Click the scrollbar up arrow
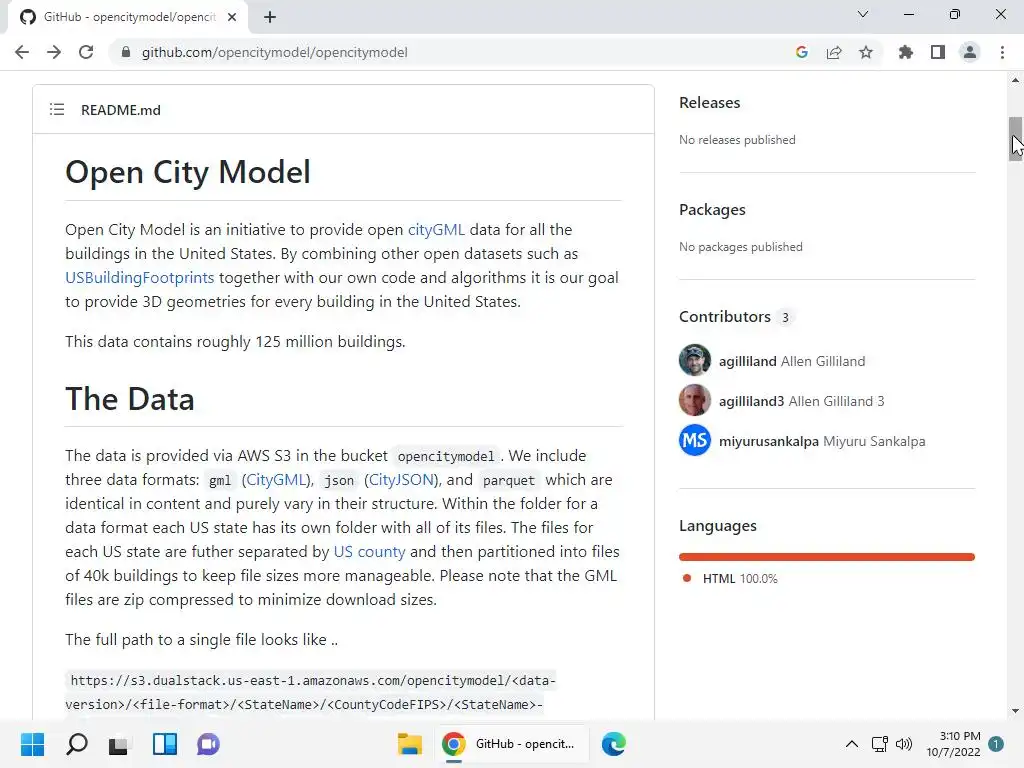Viewport: 1024px width, 768px height. click(x=1015, y=80)
